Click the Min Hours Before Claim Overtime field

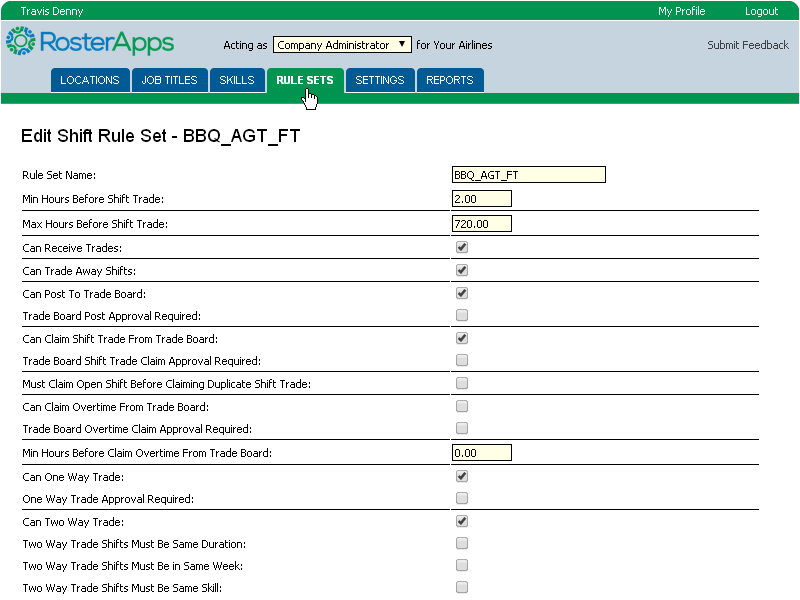pyautogui.click(x=482, y=453)
